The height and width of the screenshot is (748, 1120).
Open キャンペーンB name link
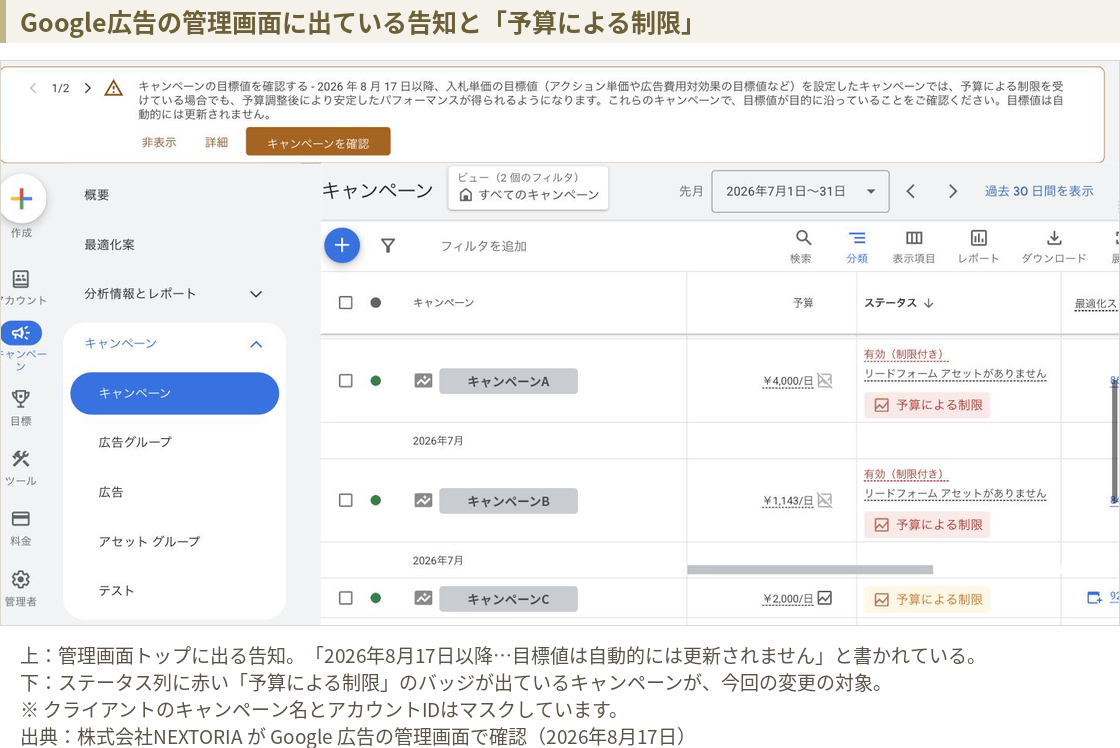[509, 502]
